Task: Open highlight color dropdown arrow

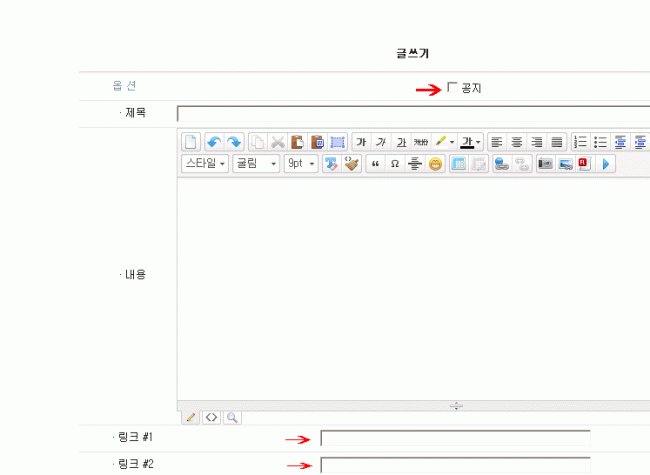Action: pyautogui.click(x=452, y=142)
